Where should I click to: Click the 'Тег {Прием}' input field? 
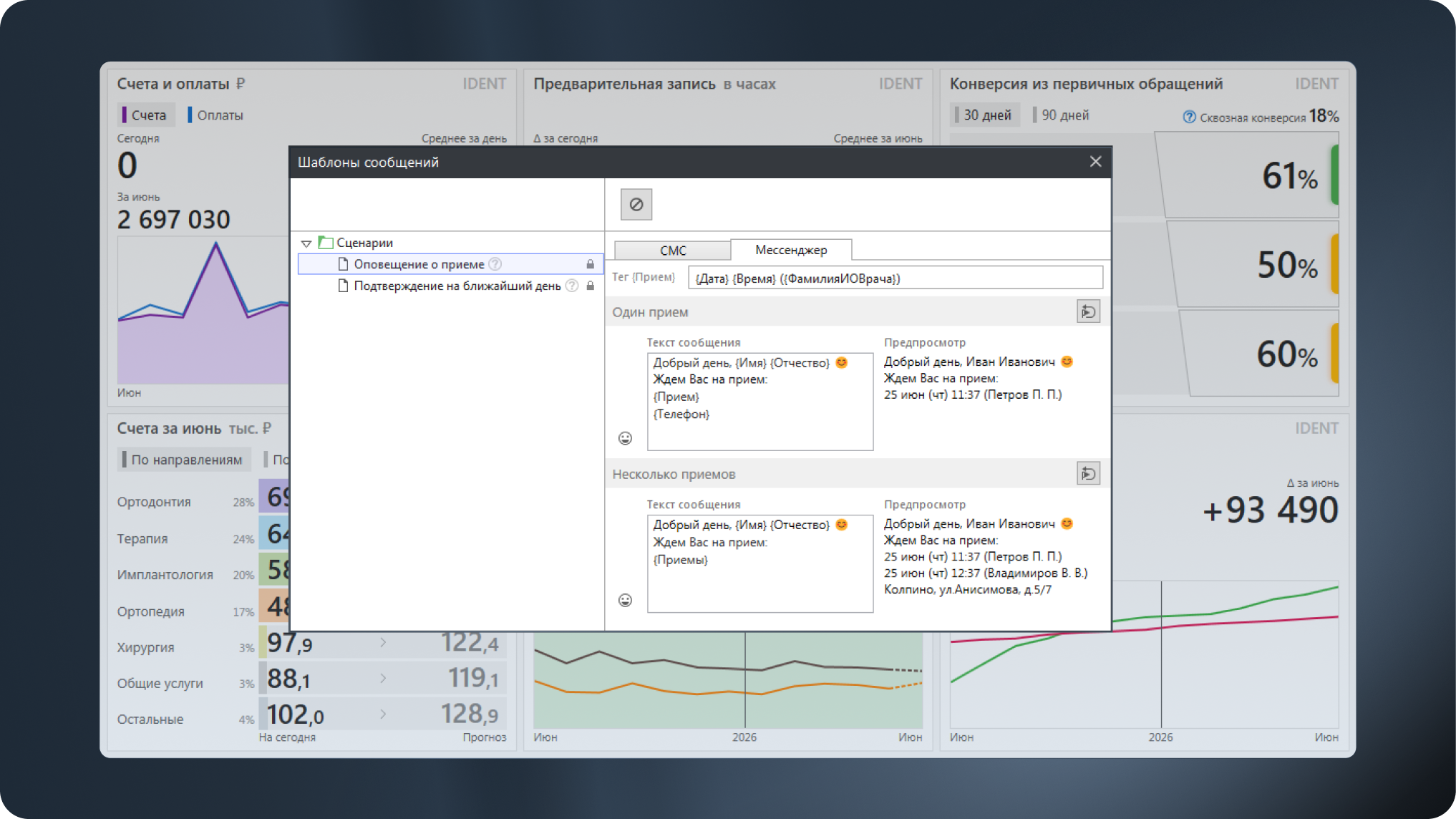pos(895,278)
